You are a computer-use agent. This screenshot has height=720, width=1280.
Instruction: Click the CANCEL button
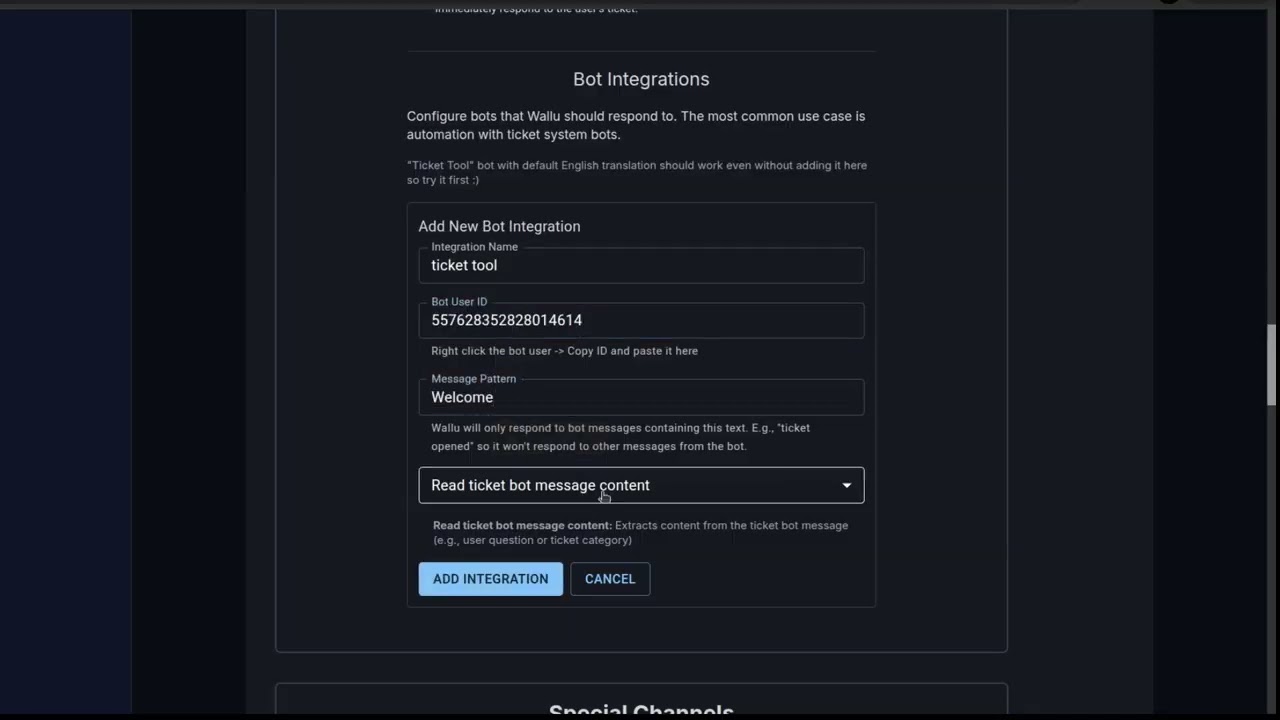pos(610,579)
